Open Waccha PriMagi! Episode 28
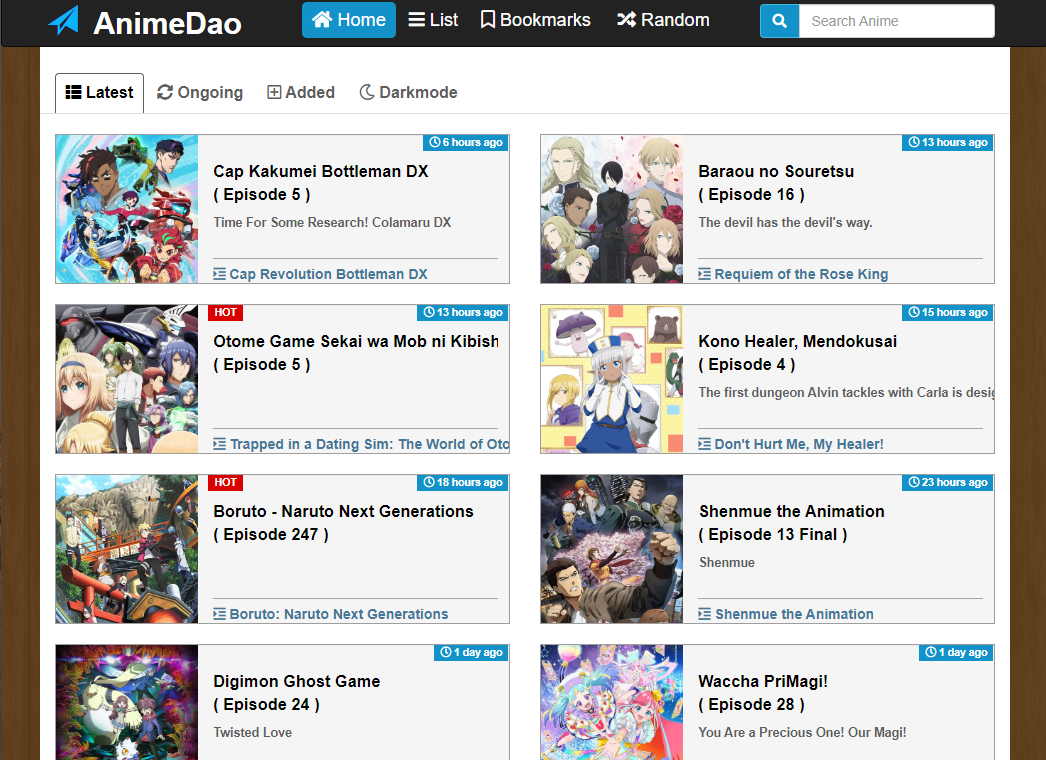Viewport: 1046px width, 760px height. pyautogui.click(x=763, y=693)
